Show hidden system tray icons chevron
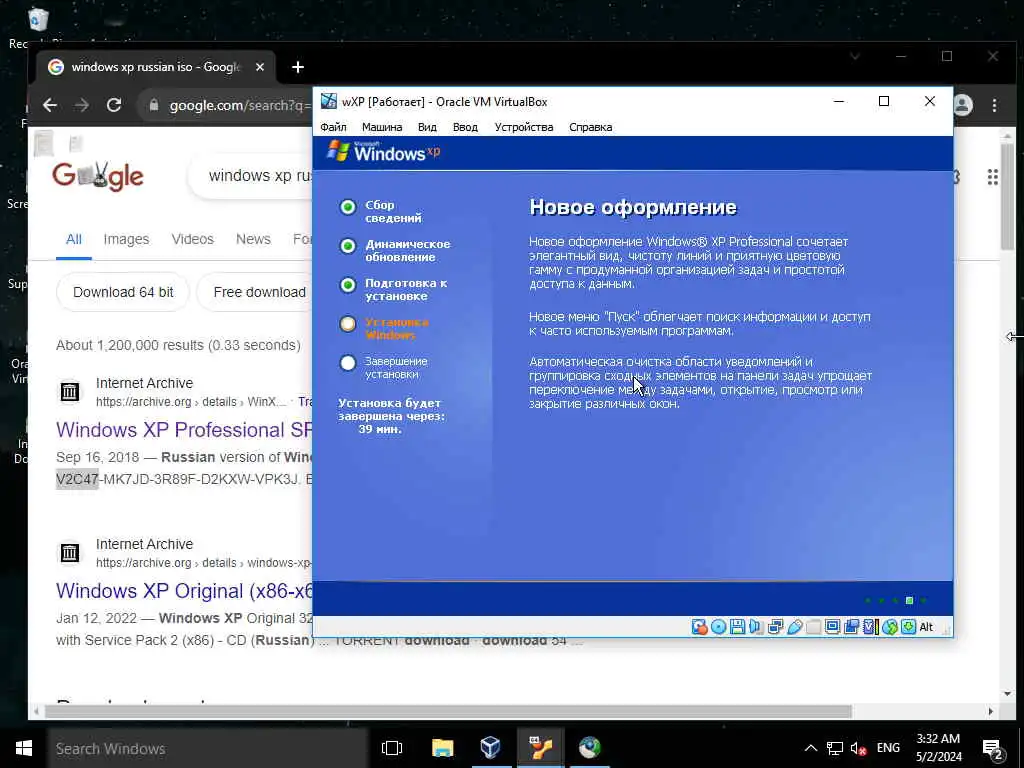This screenshot has height=768, width=1024. pyautogui.click(x=810, y=748)
